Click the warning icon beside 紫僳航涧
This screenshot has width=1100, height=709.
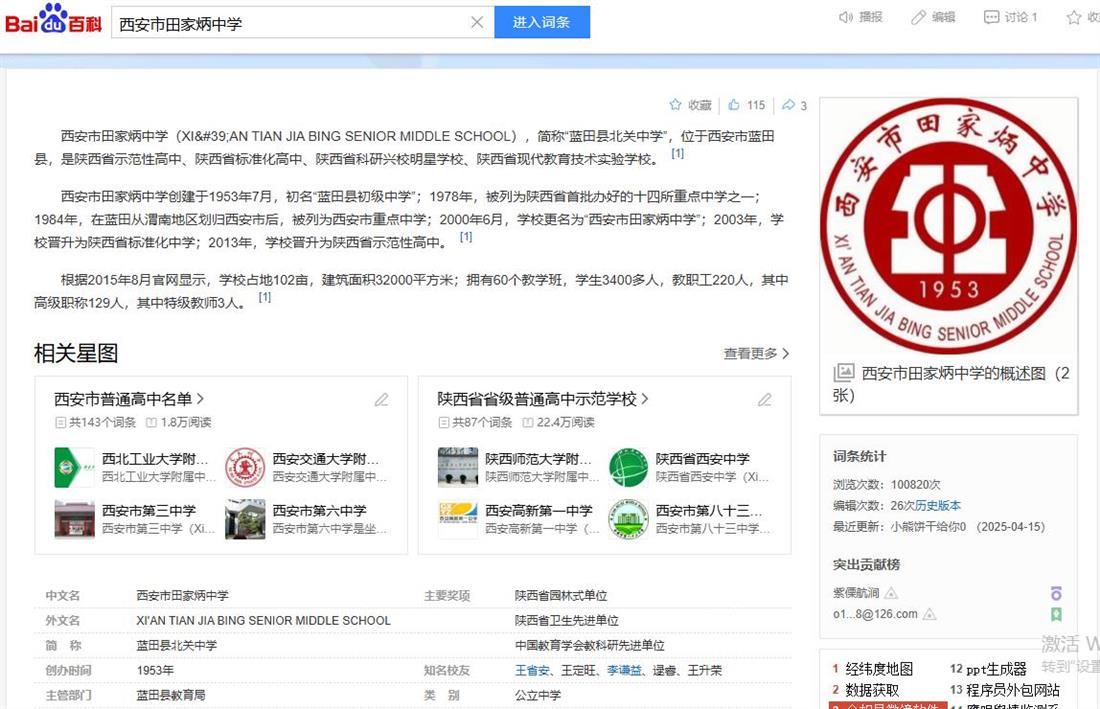click(891, 593)
